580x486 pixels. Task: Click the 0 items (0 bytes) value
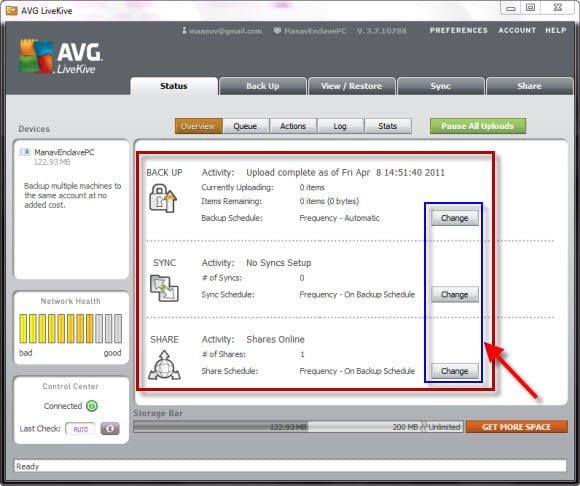pos(329,201)
